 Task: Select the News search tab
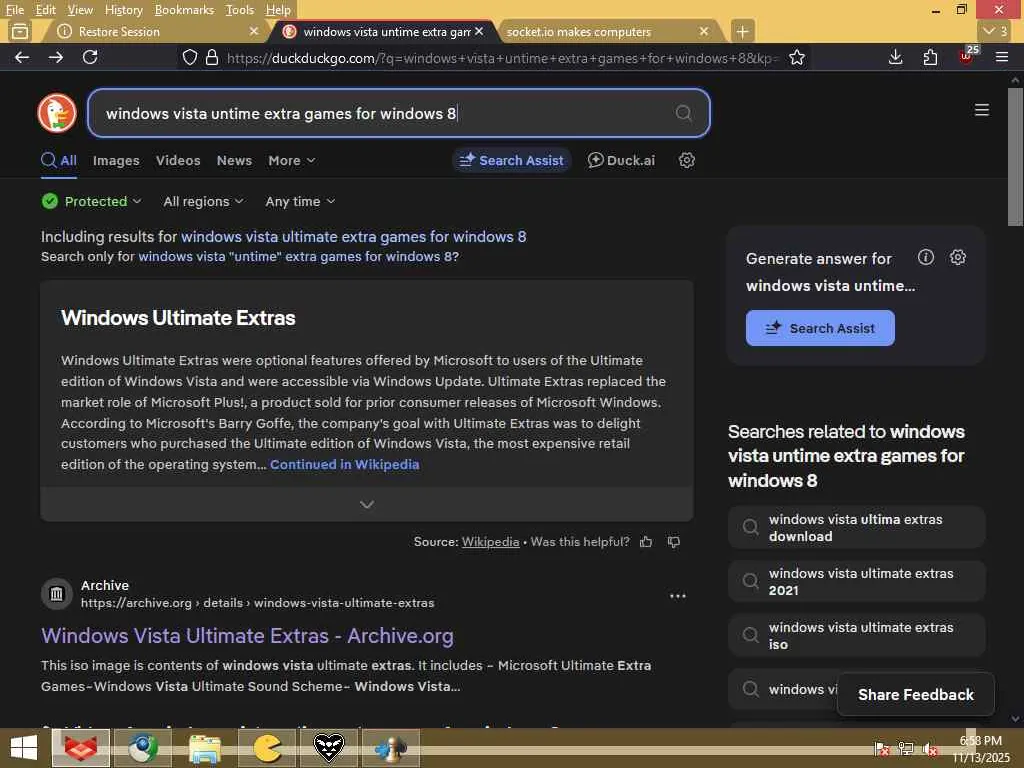point(234,160)
